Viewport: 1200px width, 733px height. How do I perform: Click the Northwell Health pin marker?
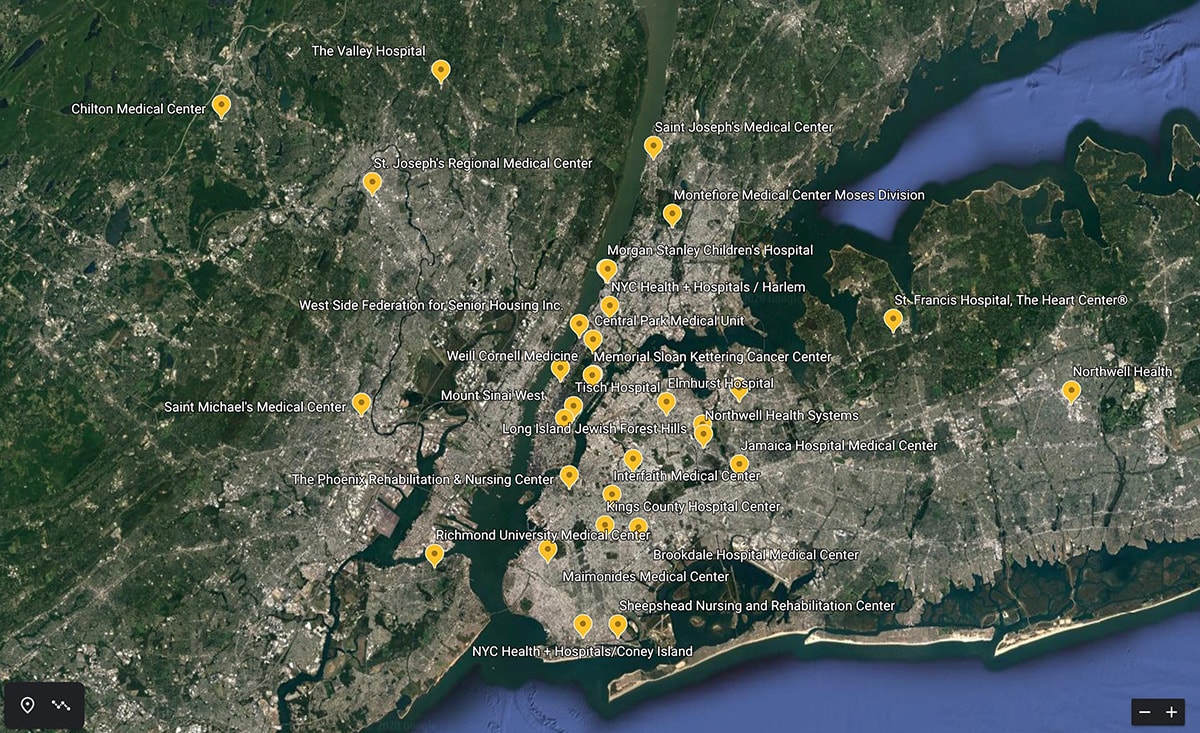(x=1071, y=391)
